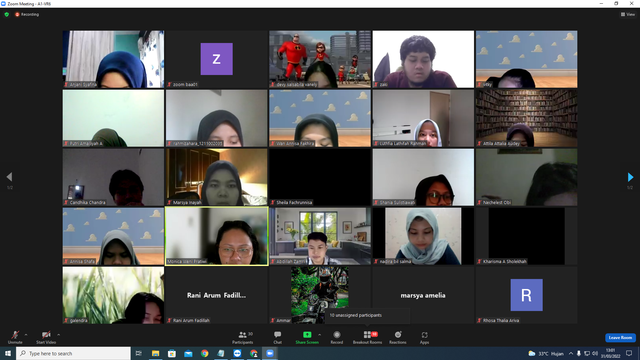Image resolution: width=640 pixels, height=360 pixels.
Task: Select Annisa Shafa video tile
Action: tap(113, 236)
